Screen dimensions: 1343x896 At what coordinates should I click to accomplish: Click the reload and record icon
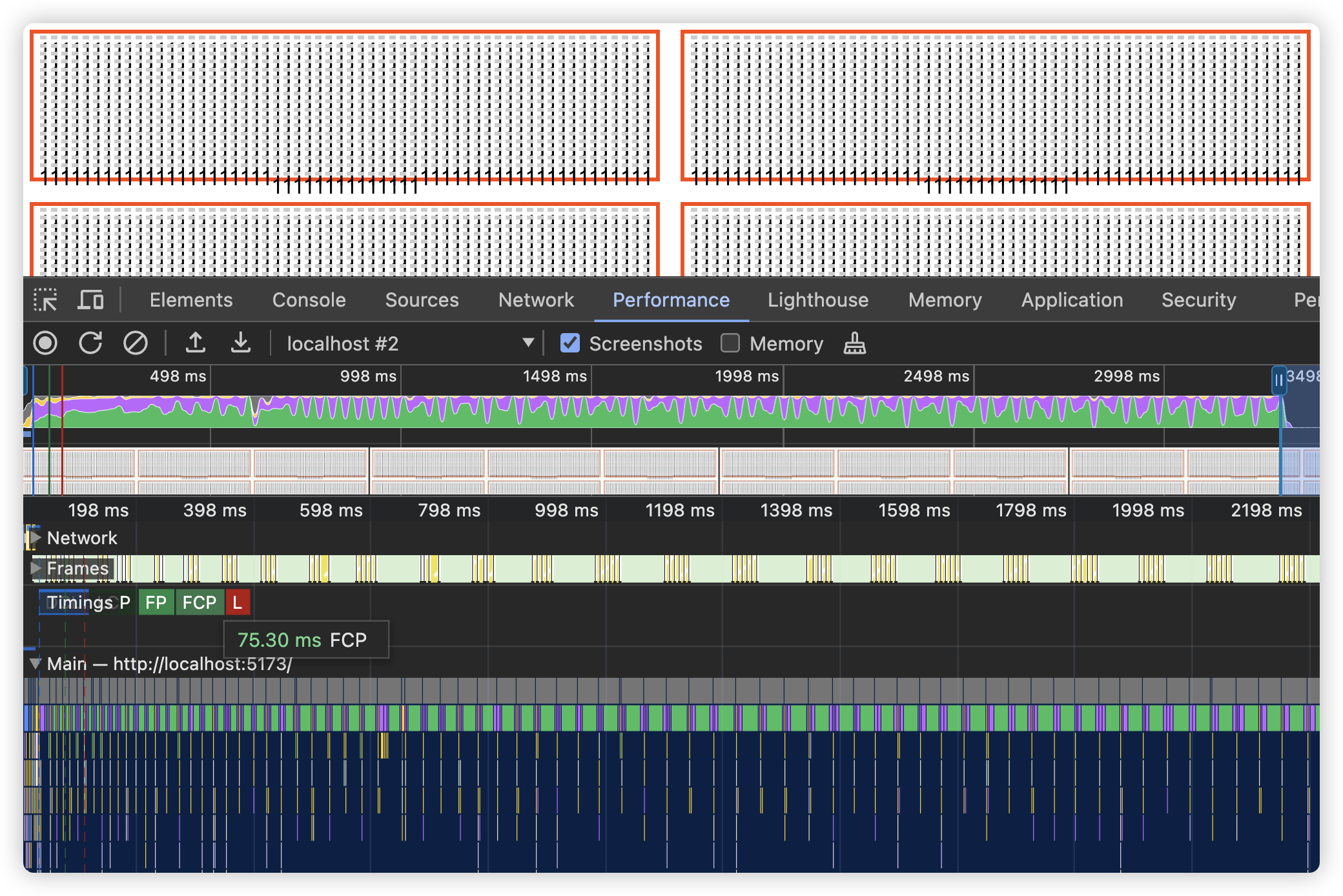(90, 343)
